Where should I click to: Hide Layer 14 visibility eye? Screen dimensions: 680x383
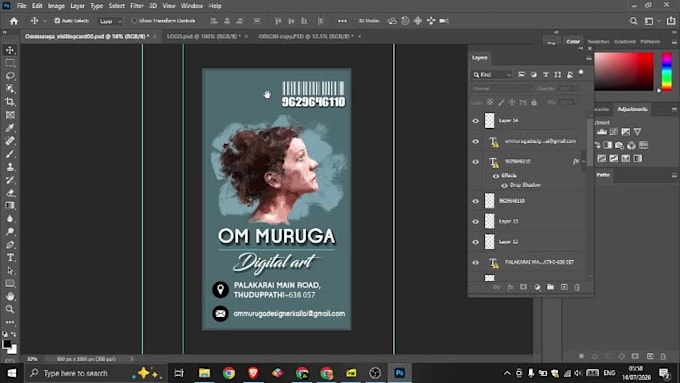[x=476, y=121]
